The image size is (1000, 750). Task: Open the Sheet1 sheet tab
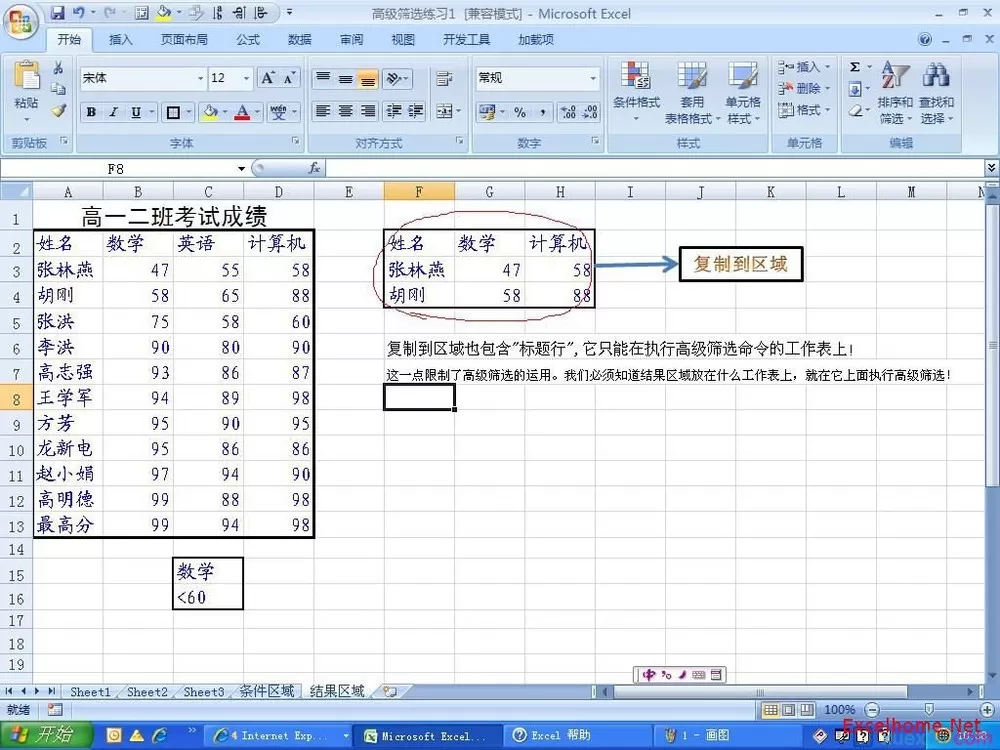90,691
